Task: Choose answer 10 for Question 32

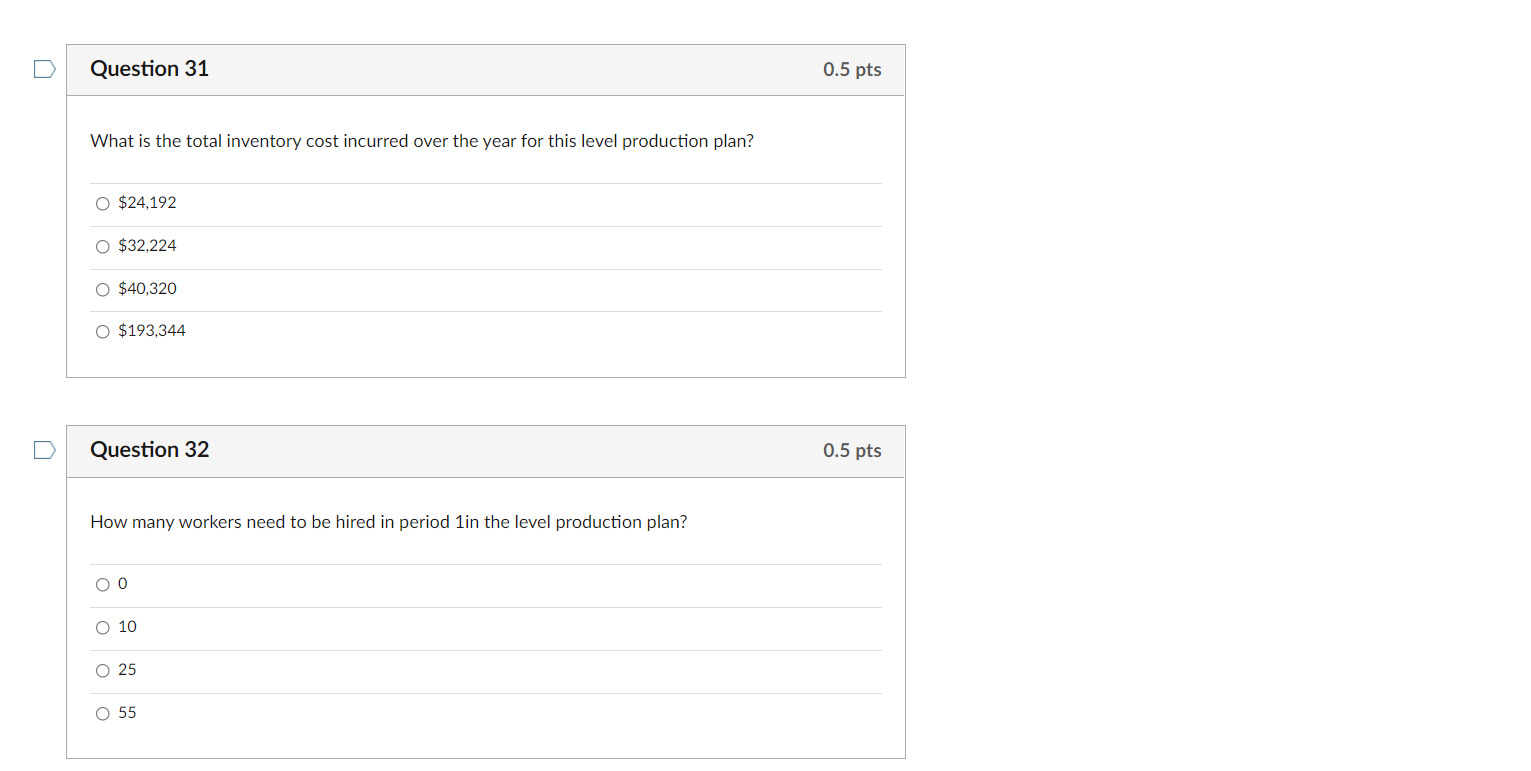Action: pos(102,627)
